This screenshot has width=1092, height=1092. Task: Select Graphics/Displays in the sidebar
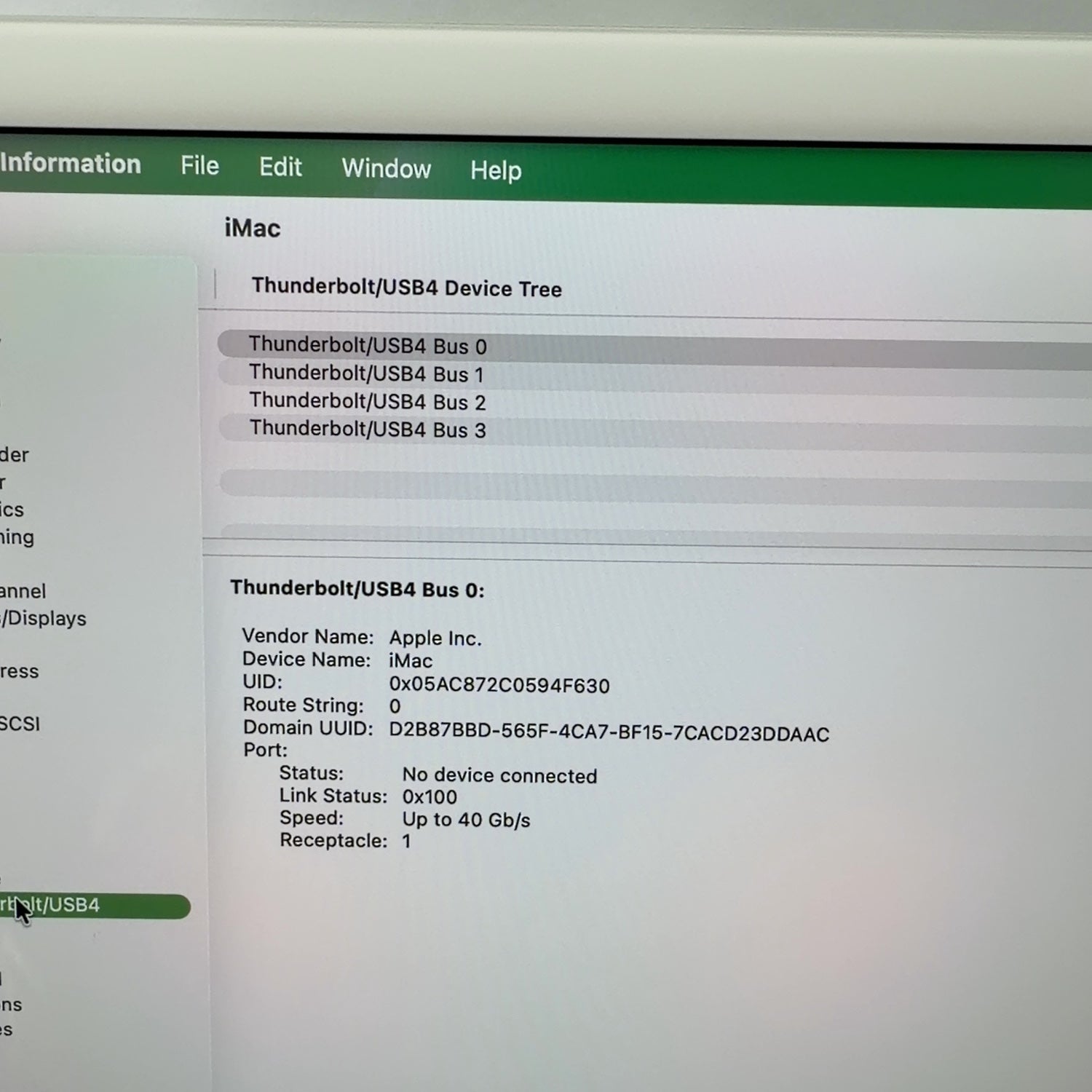point(44,619)
